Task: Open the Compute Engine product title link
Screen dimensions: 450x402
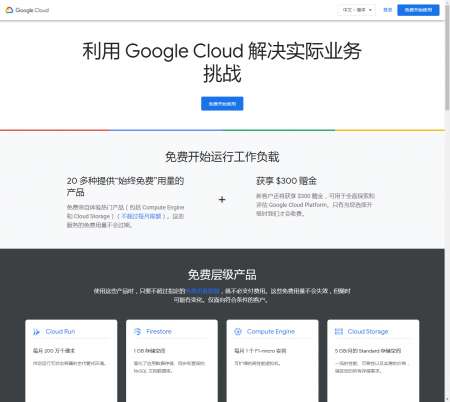Action: tap(271, 332)
